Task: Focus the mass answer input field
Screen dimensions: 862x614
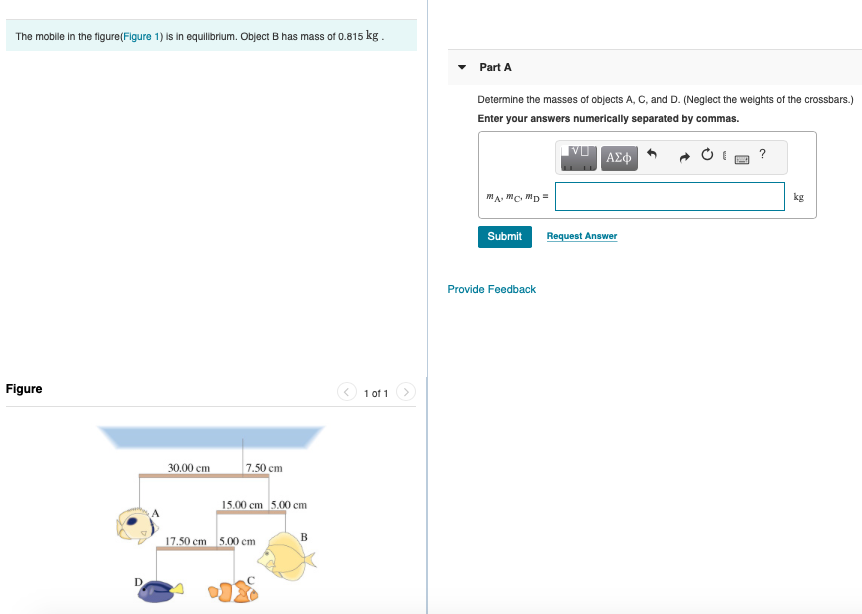Action: [670, 196]
